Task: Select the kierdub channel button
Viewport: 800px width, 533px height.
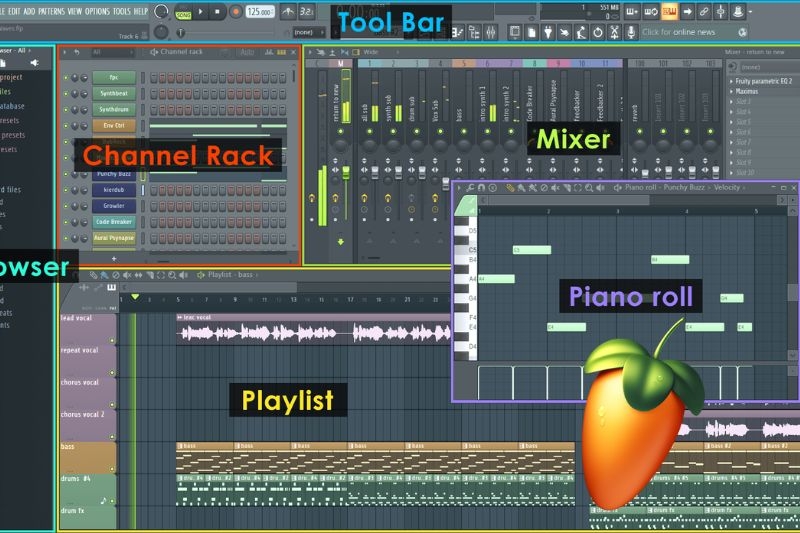Action: click(114, 190)
